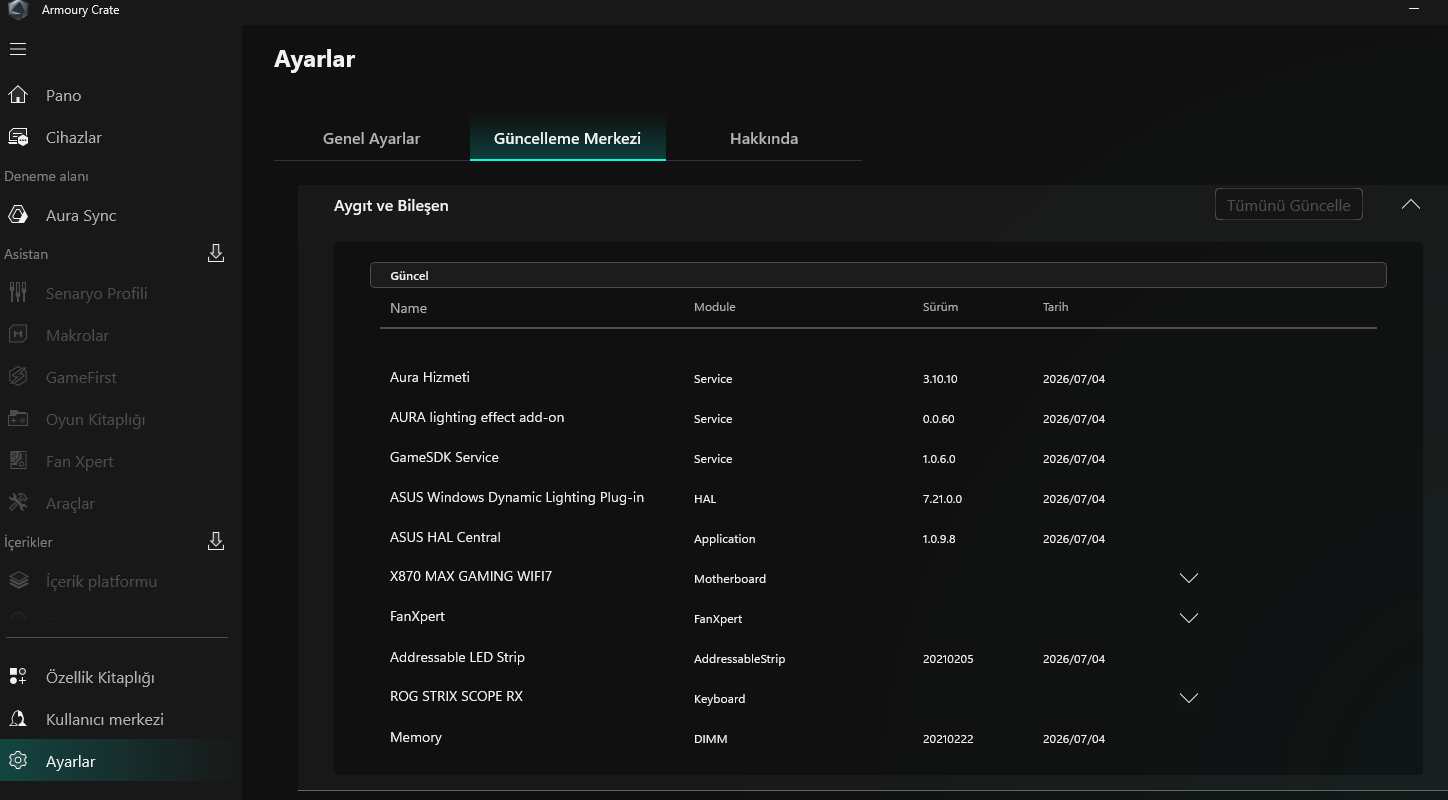This screenshot has height=800, width=1448.
Task: Open the Hakkında tab
Action: (x=764, y=139)
